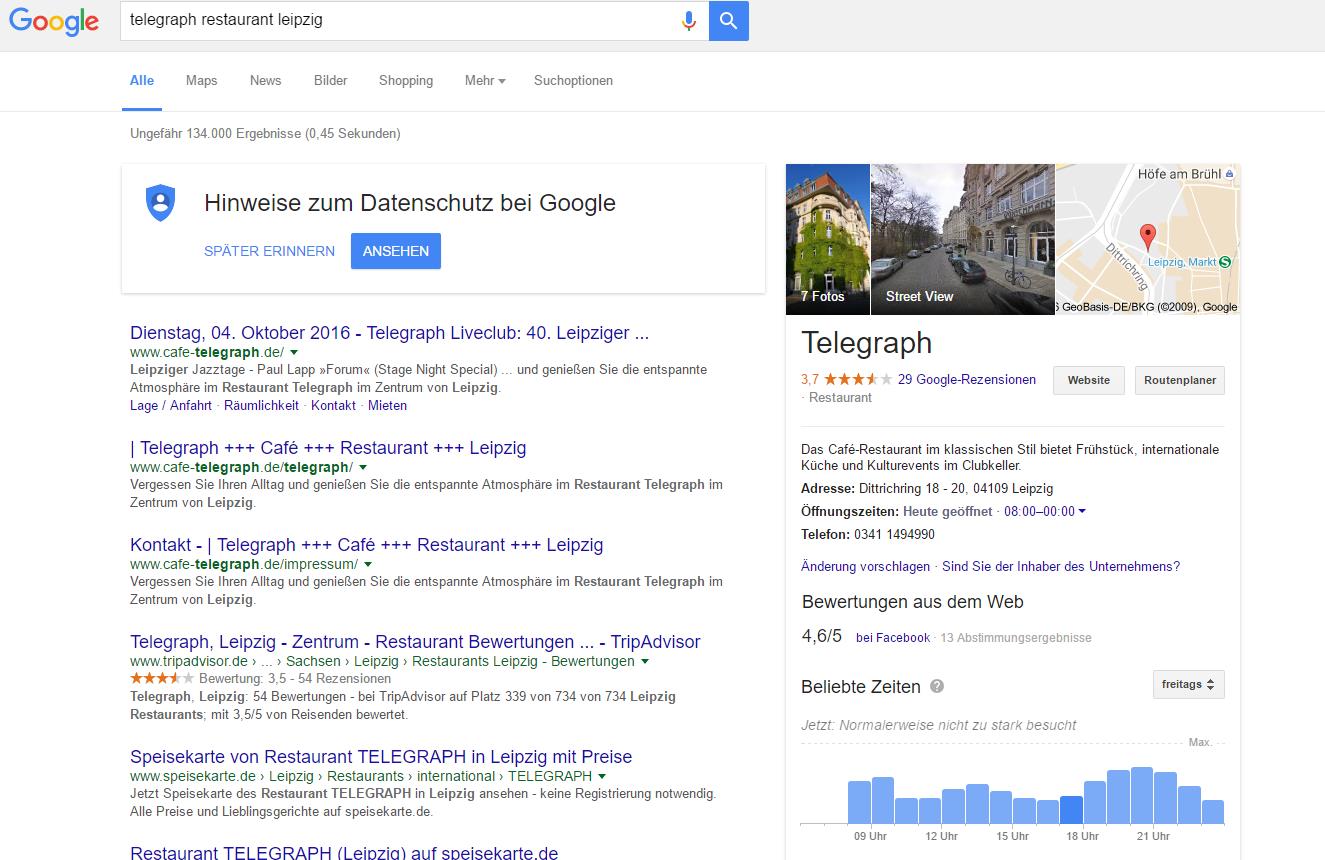Click the privacy shield icon

[160, 202]
